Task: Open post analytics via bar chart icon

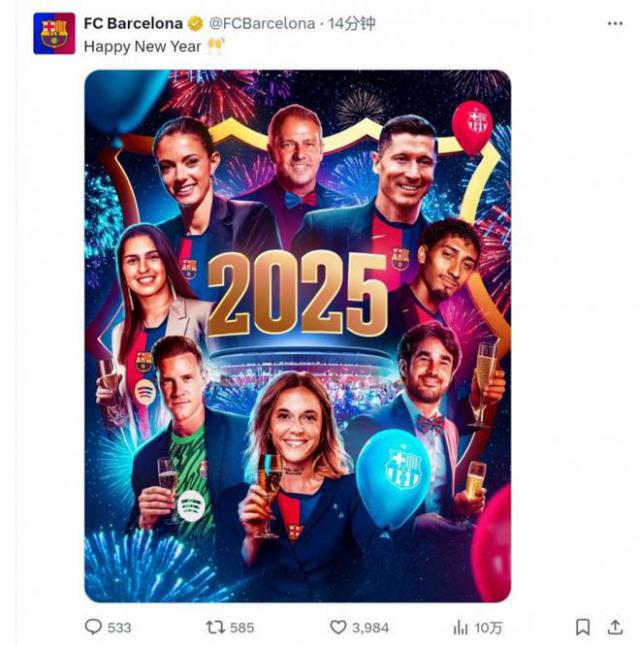Action: pyautogui.click(x=461, y=627)
